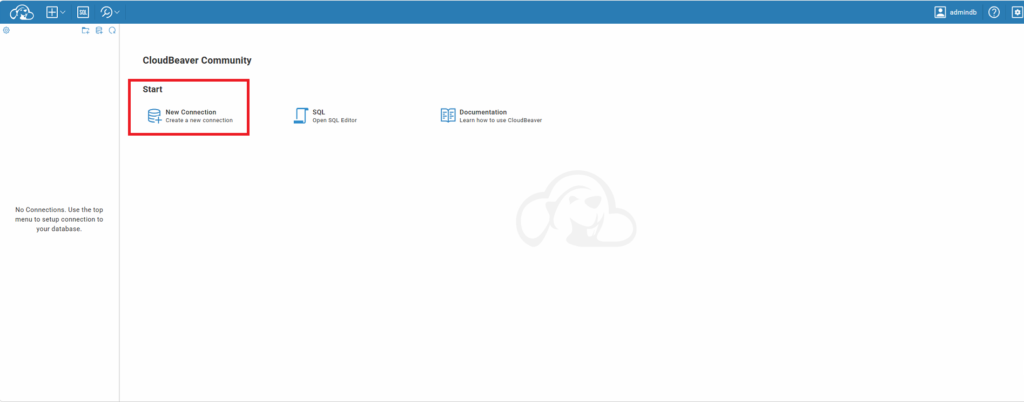The height and width of the screenshot is (402, 1024).
Task: Click the CloudBeaver Community heading
Action: pos(197,61)
